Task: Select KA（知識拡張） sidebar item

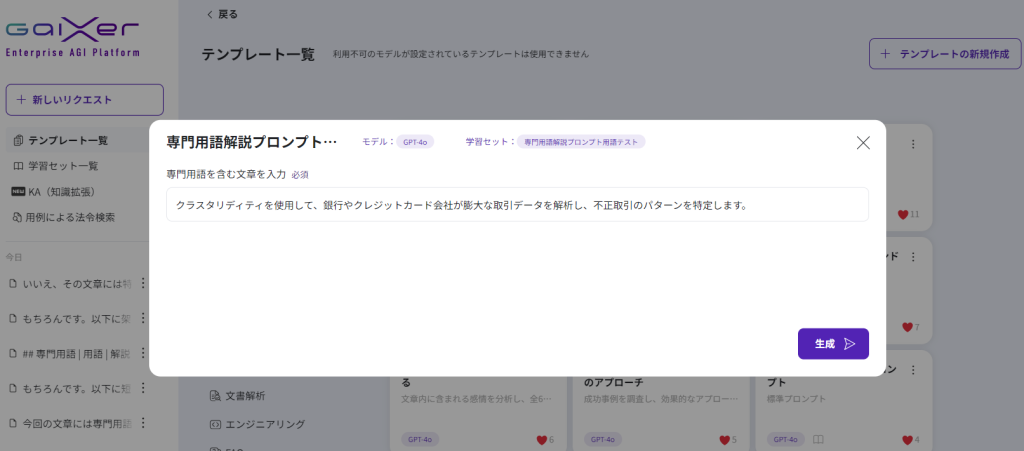Action: pyautogui.click(x=60, y=191)
